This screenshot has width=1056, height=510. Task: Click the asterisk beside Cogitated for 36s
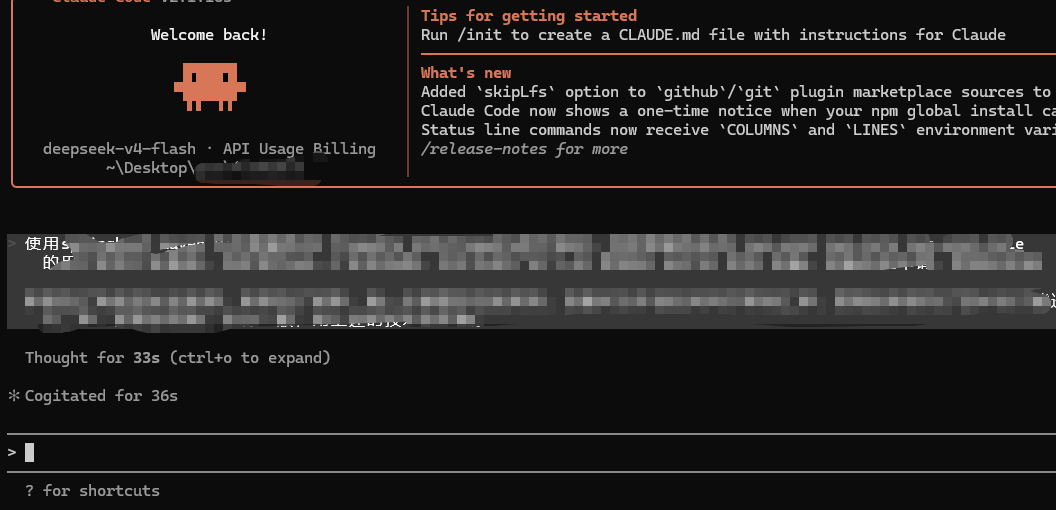pos(13,396)
